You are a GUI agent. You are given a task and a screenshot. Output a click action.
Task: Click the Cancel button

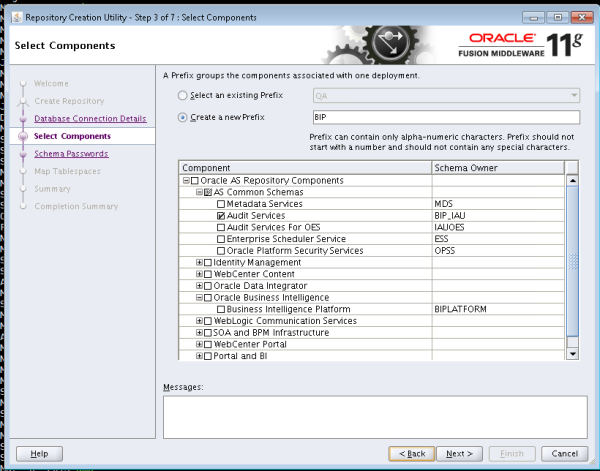click(x=564, y=454)
